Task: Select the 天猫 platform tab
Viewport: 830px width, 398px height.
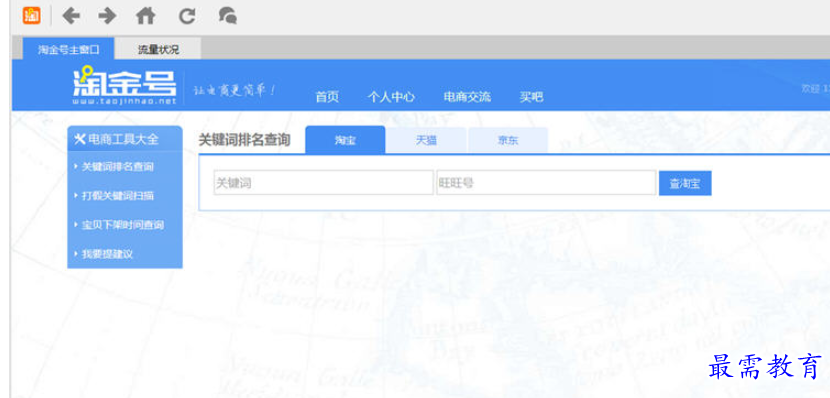Action: pyautogui.click(x=426, y=141)
